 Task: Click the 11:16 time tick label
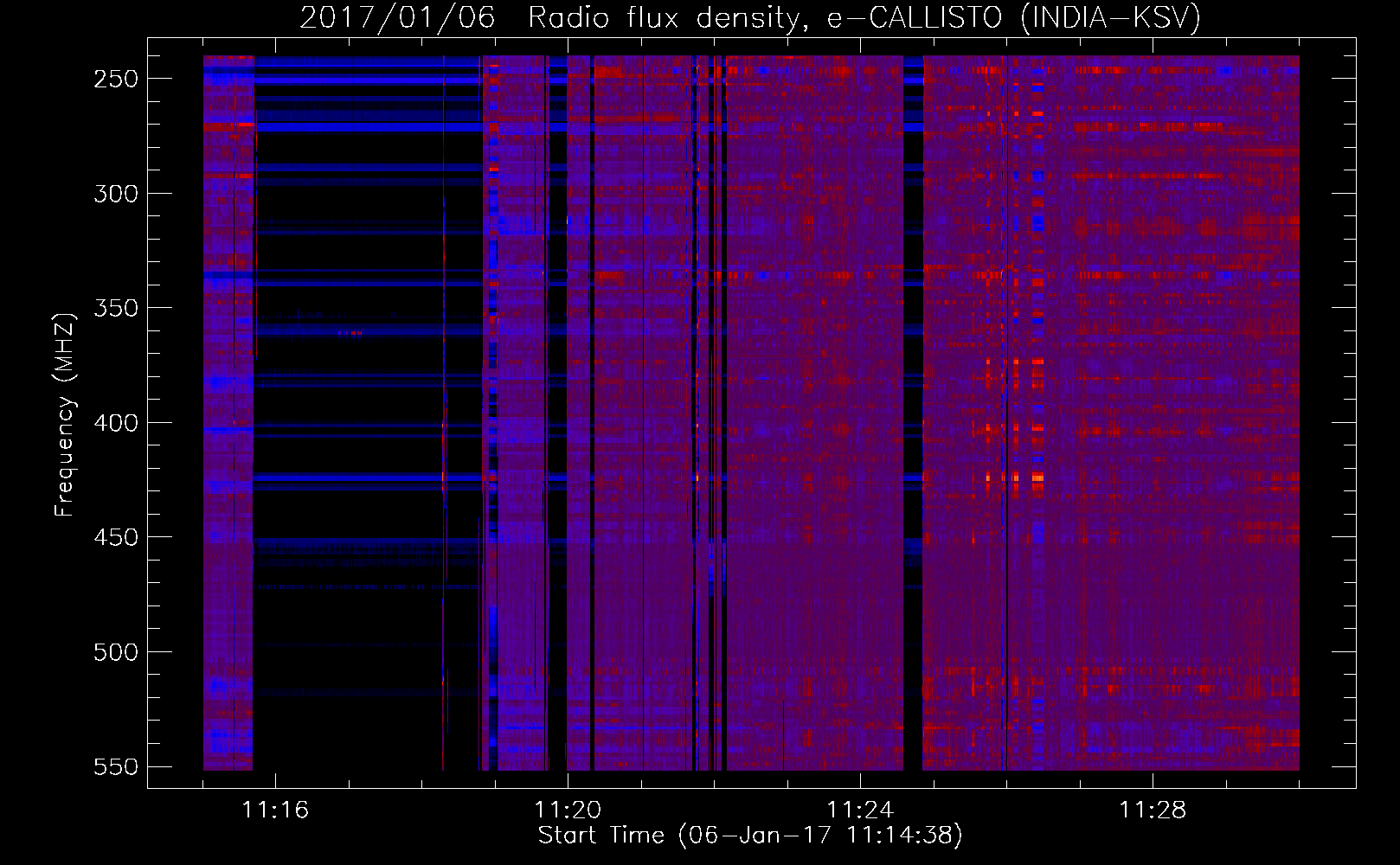pyautogui.click(x=275, y=811)
